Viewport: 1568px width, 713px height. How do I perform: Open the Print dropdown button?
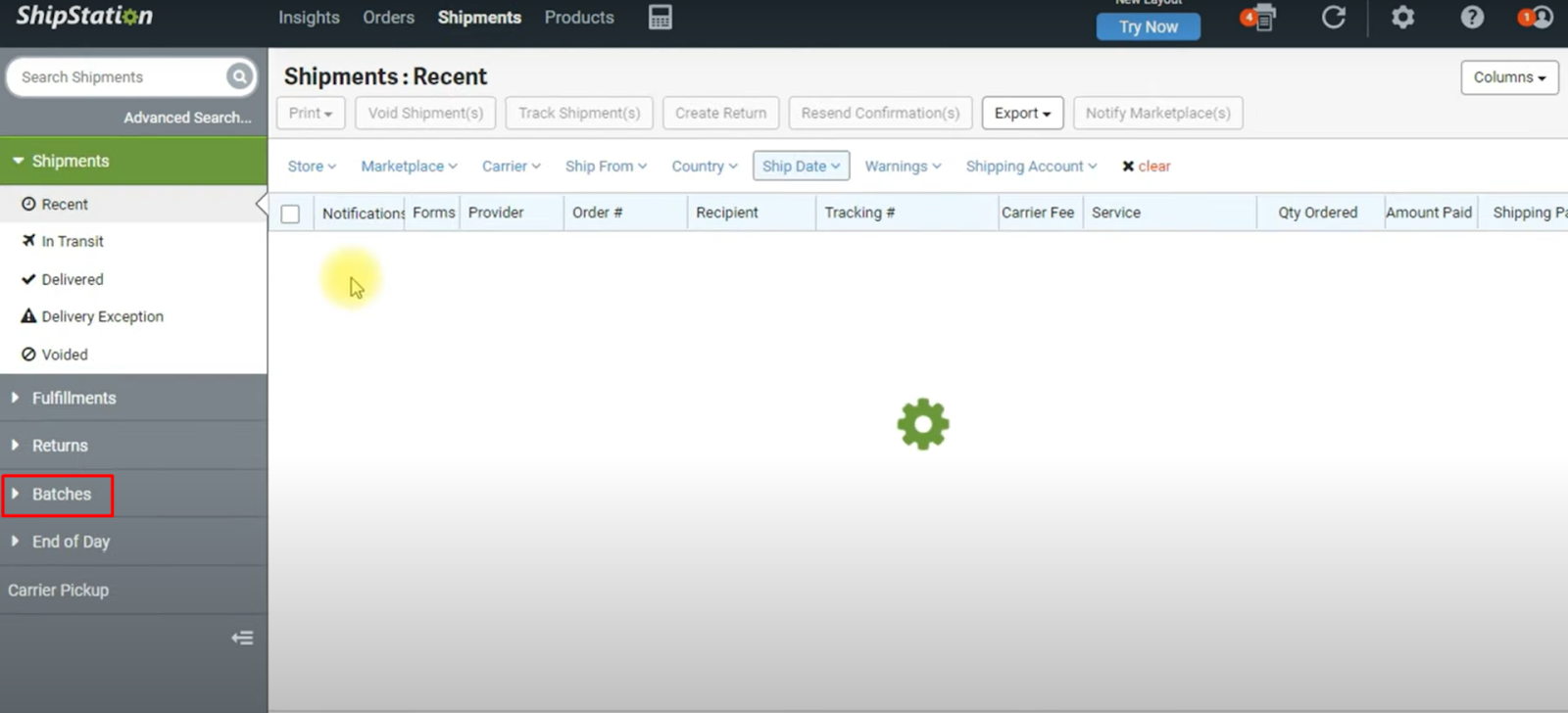(311, 114)
